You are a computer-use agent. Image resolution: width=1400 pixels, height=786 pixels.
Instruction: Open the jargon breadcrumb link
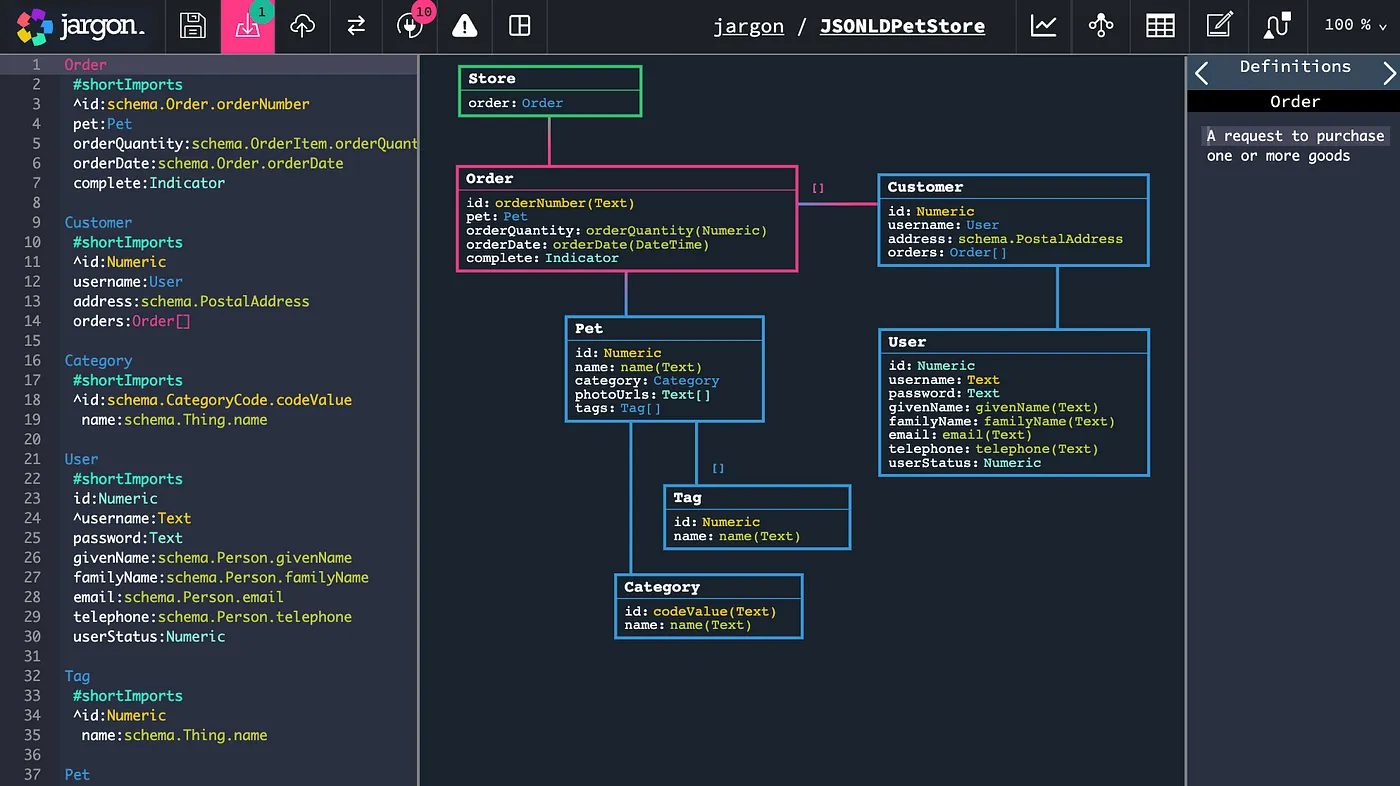[748, 26]
